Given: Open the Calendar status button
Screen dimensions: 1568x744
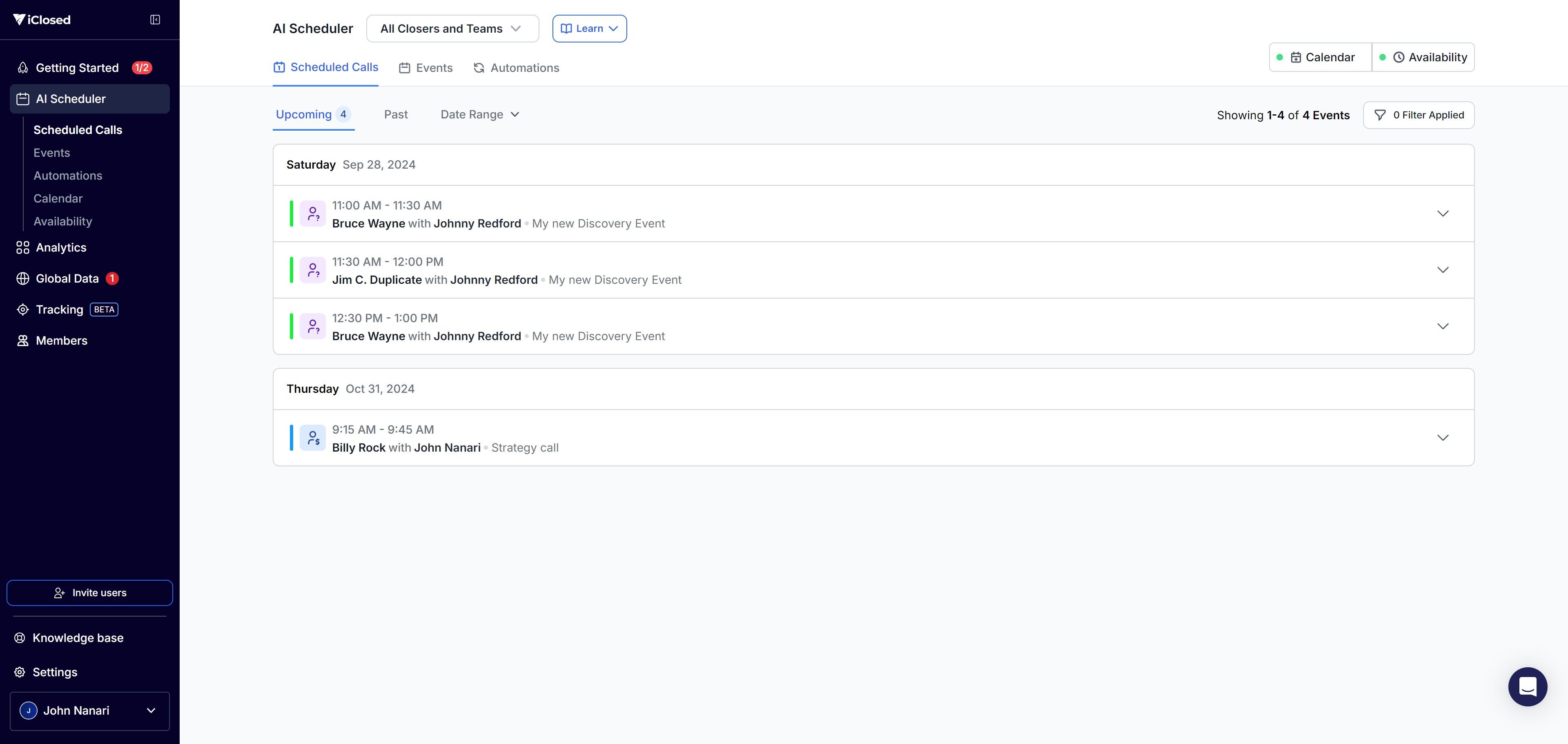Looking at the screenshot, I should (1320, 57).
